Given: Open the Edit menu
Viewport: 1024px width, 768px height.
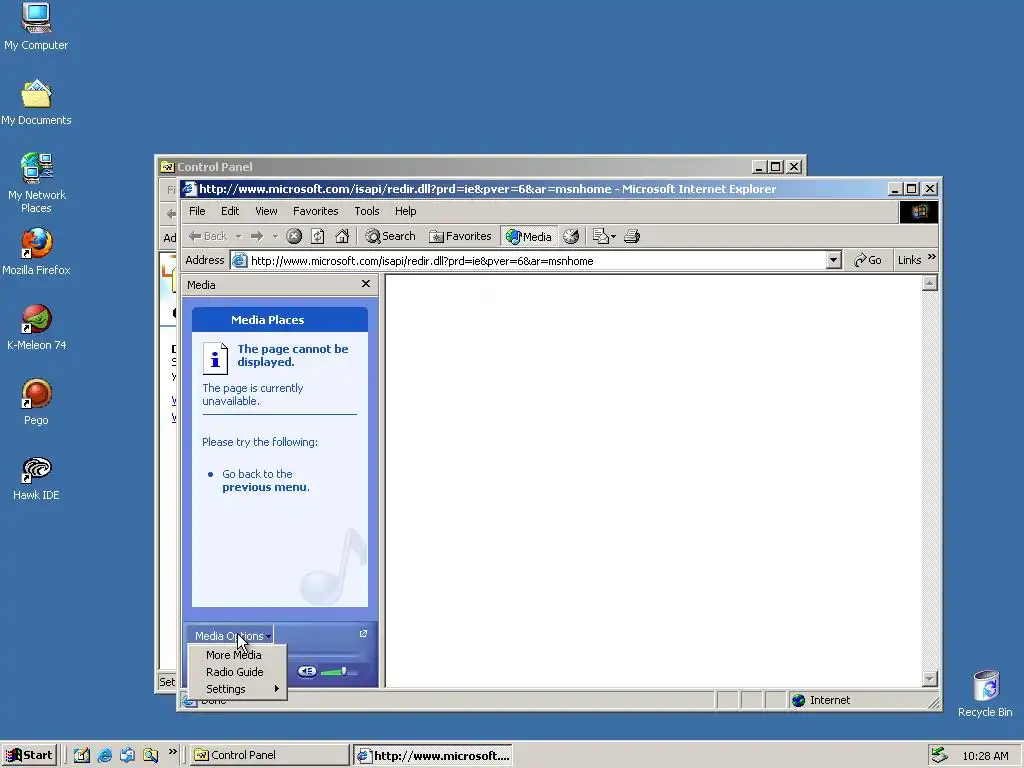Looking at the screenshot, I should coord(230,211).
